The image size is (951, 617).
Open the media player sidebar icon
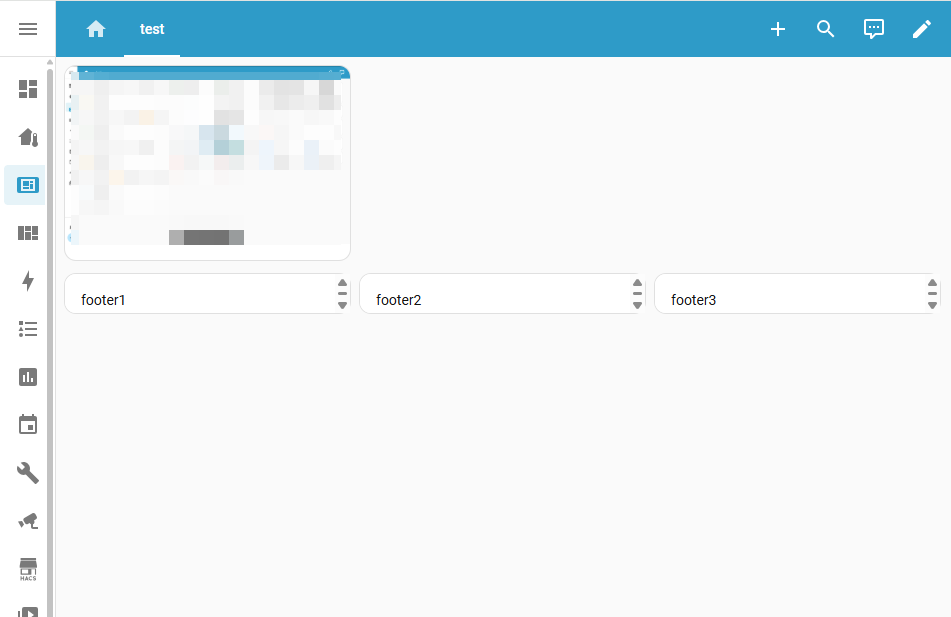click(x=28, y=612)
